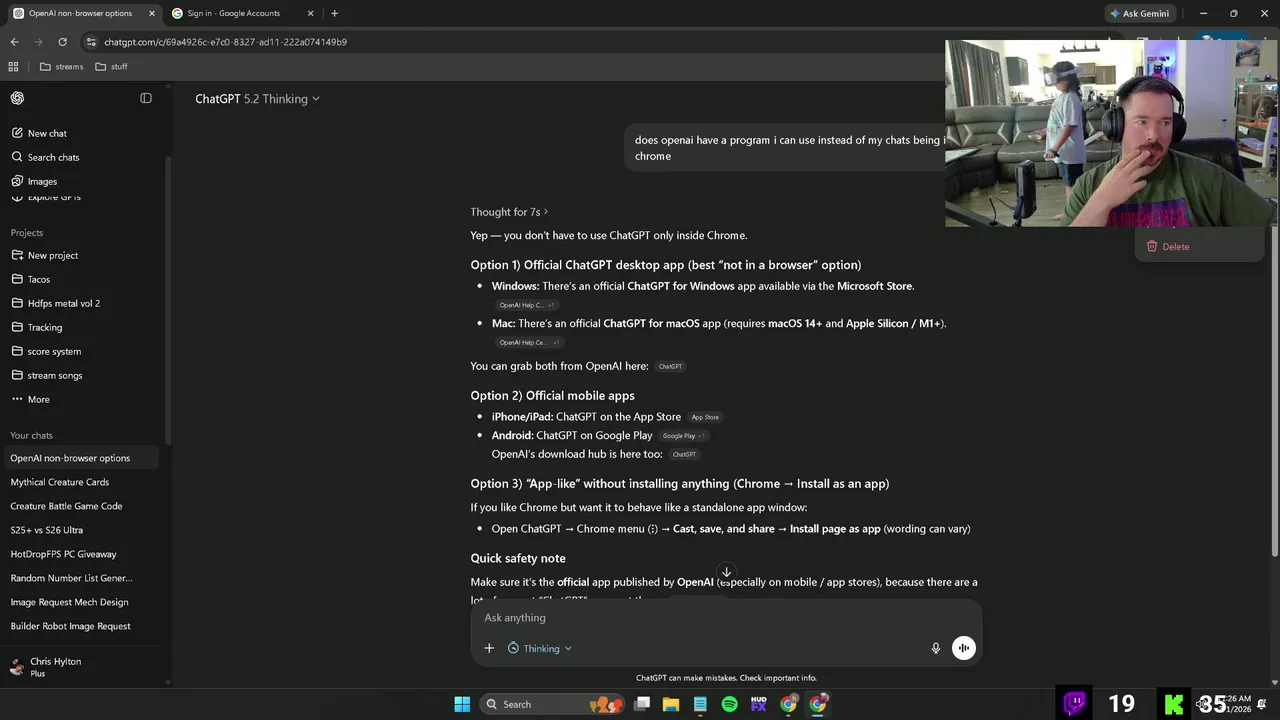This screenshot has height=720, width=1280.
Task: Click the OpenAI Help source chip under Mac
Action: 529,342
